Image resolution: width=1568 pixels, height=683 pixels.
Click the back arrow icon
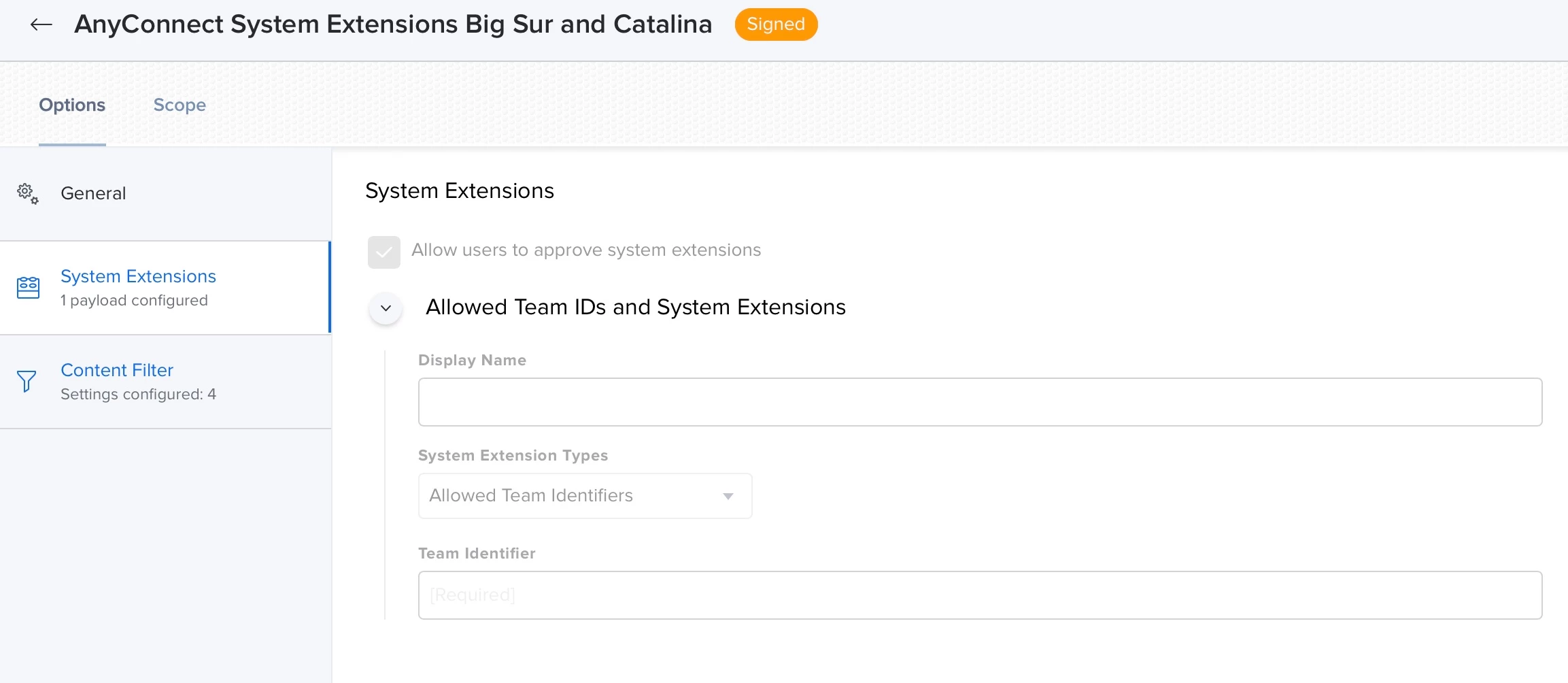click(41, 25)
